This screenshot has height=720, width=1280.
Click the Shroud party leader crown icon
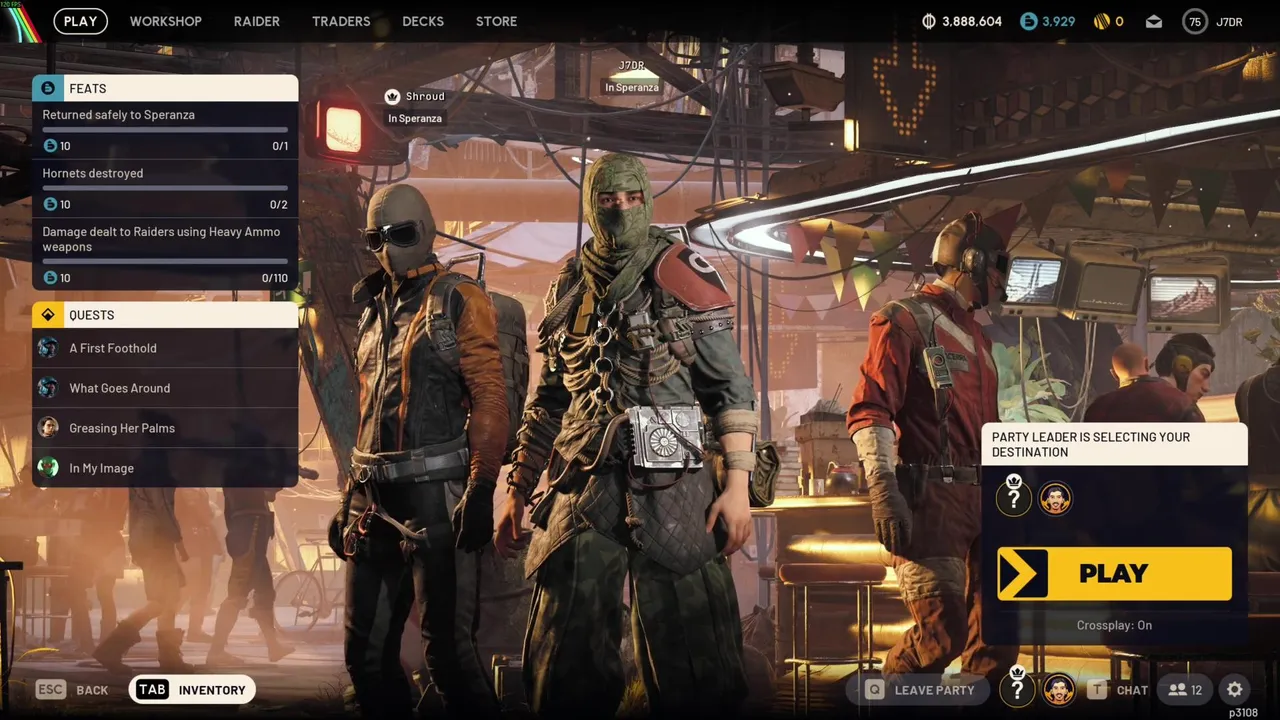pyautogui.click(x=392, y=97)
